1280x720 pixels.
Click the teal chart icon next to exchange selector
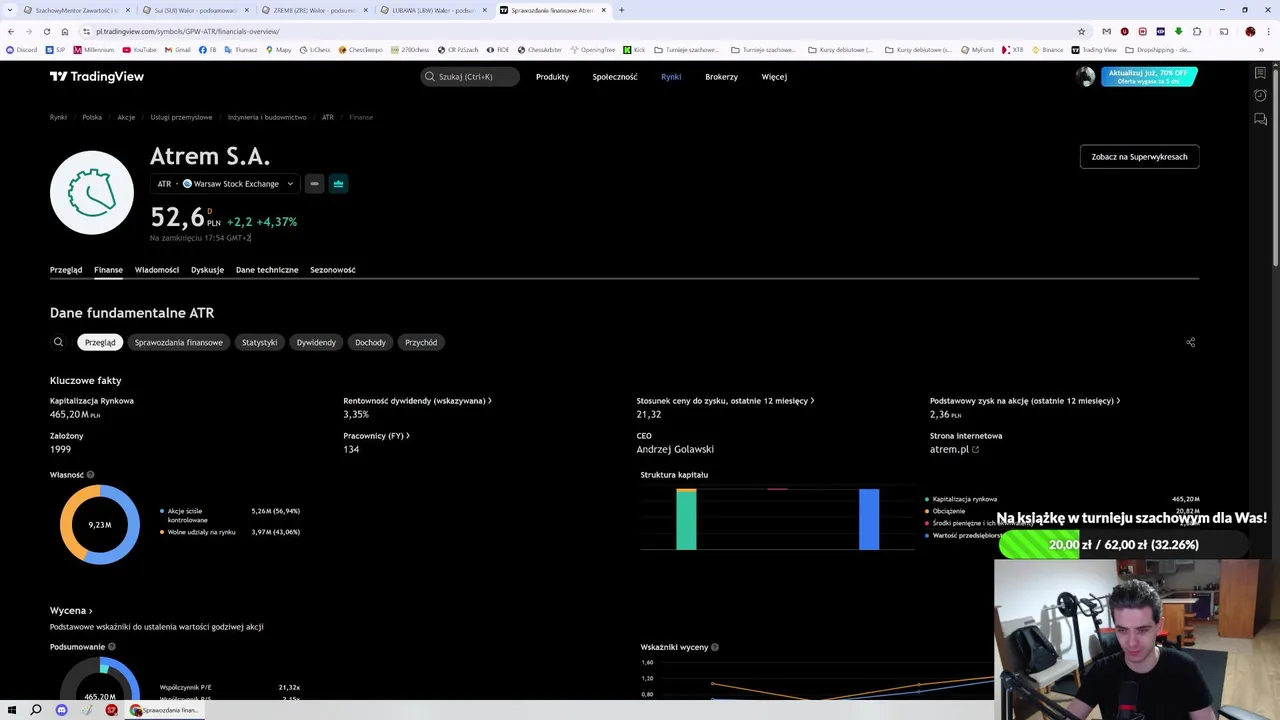[x=338, y=183]
